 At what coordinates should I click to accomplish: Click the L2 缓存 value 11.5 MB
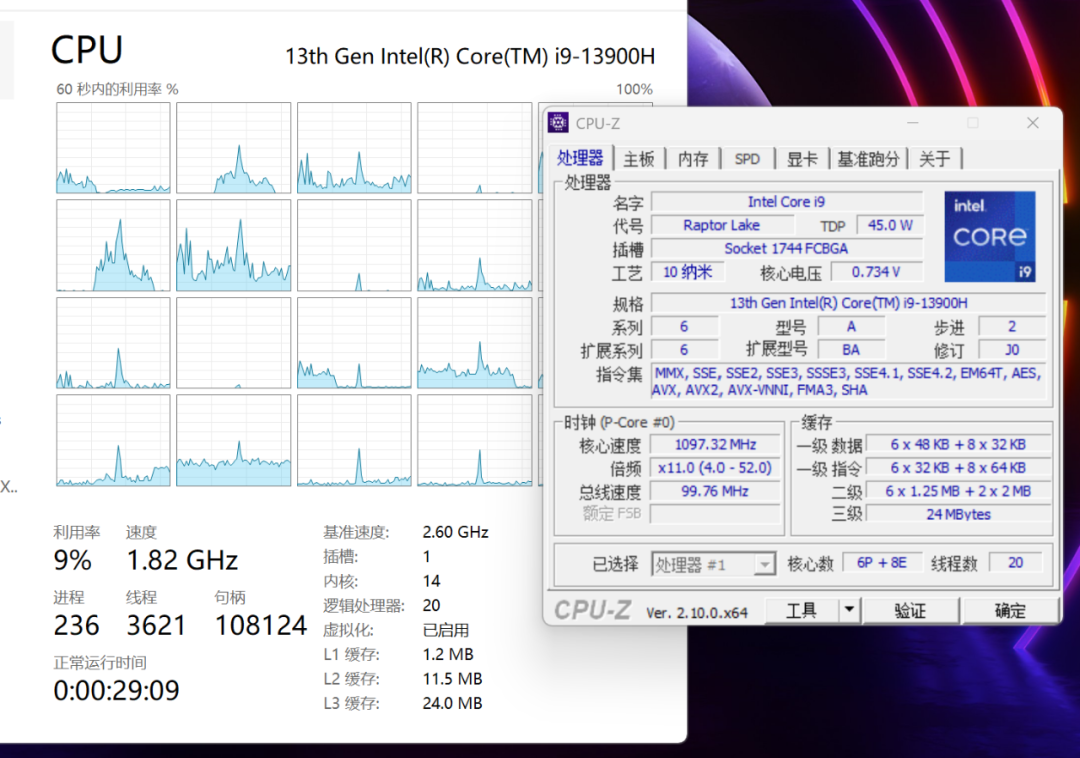pyautogui.click(x=452, y=679)
